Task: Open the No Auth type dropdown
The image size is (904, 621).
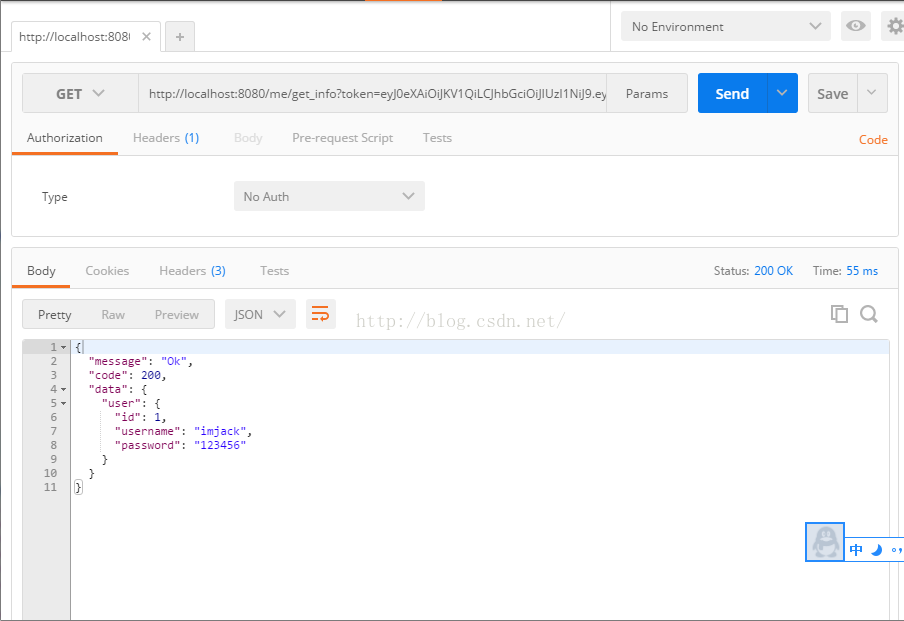Action: point(329,196)
